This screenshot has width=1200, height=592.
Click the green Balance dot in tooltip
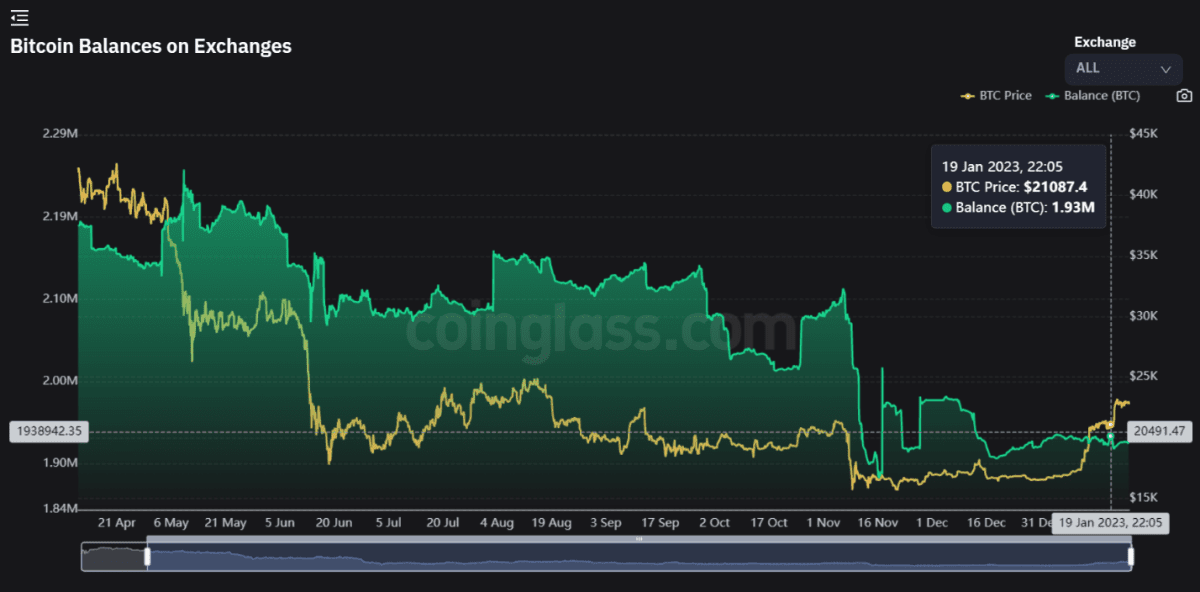coord(948,208)
